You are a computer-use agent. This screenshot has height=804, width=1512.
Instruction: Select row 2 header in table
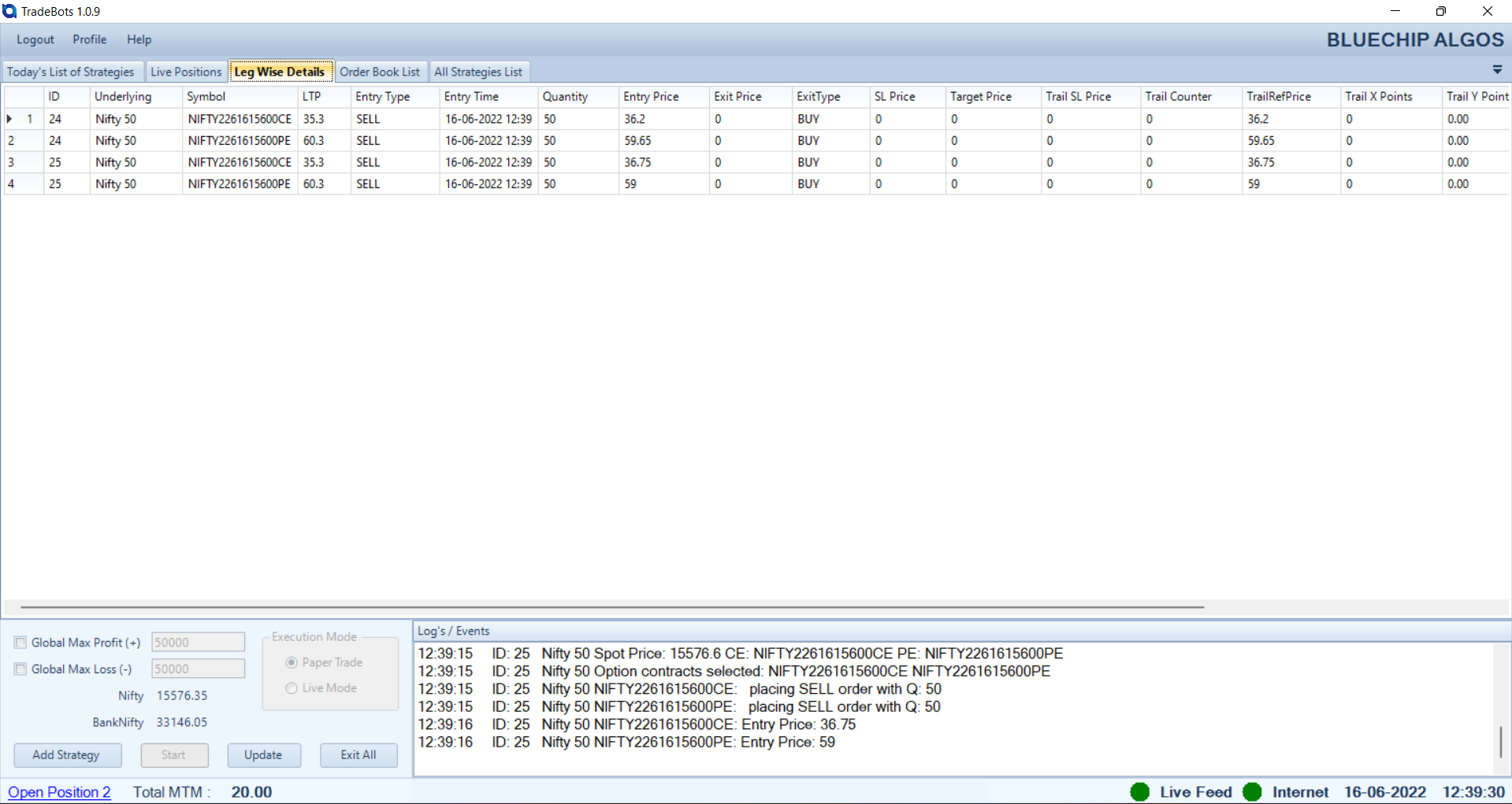coord(24,140)
